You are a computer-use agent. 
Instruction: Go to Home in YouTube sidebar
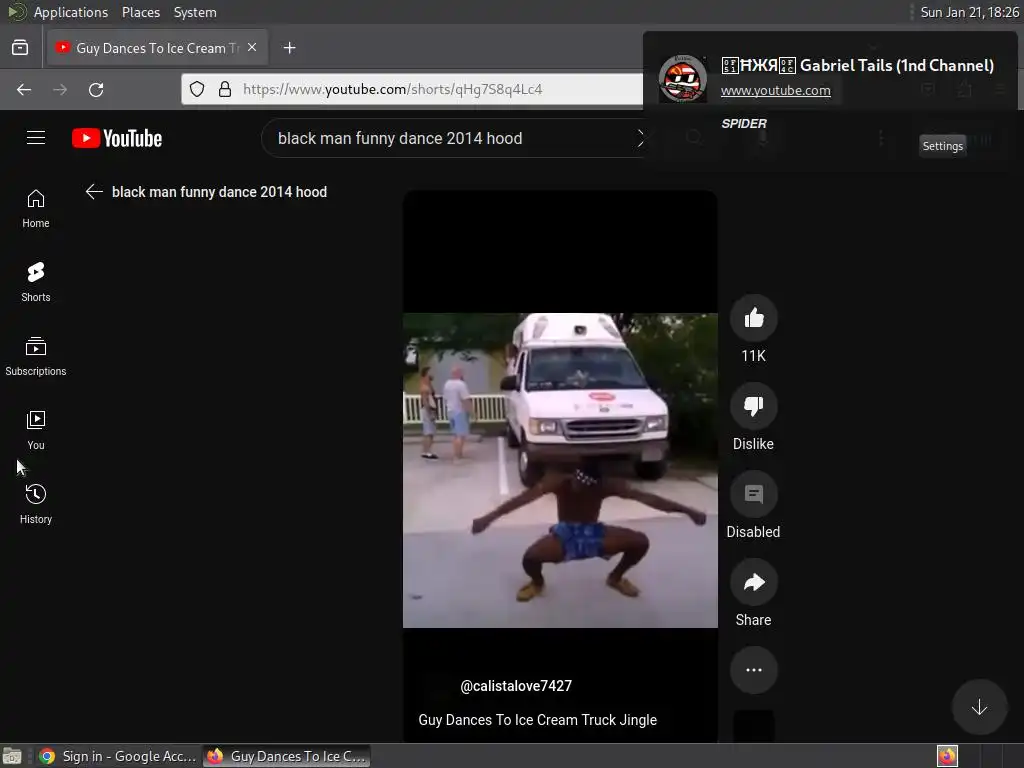tap(36, 209)
